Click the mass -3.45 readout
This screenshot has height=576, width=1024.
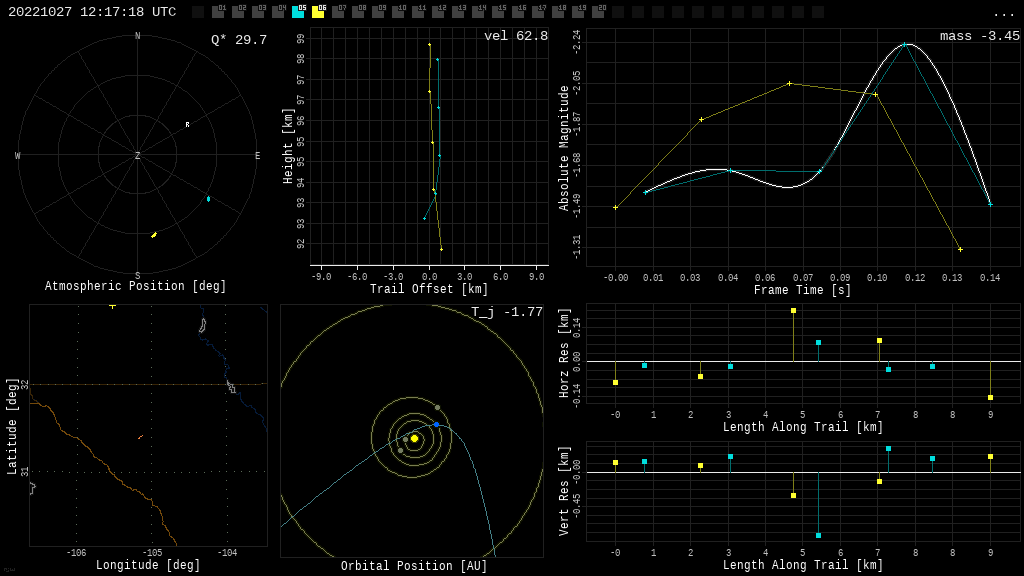(x=979, y=36)
